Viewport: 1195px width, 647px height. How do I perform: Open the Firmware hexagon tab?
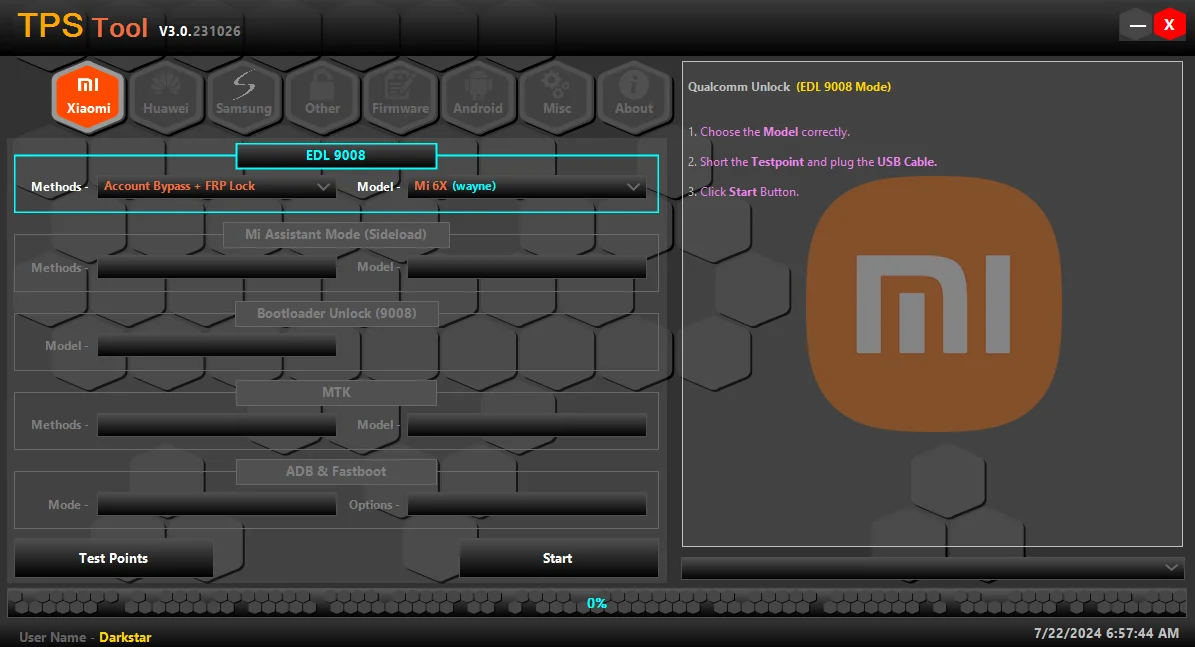tap(400, 97)
